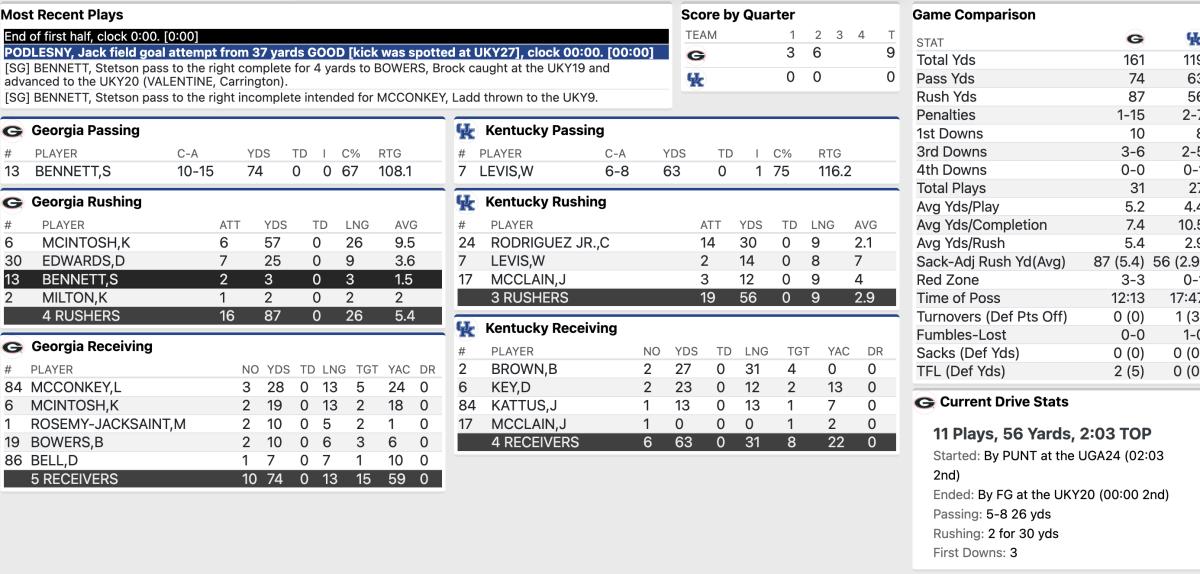Click Georgia logo by Current Drive Stats
The width and height of the screenshot is (1200, 574).
[x=925, y=402]
